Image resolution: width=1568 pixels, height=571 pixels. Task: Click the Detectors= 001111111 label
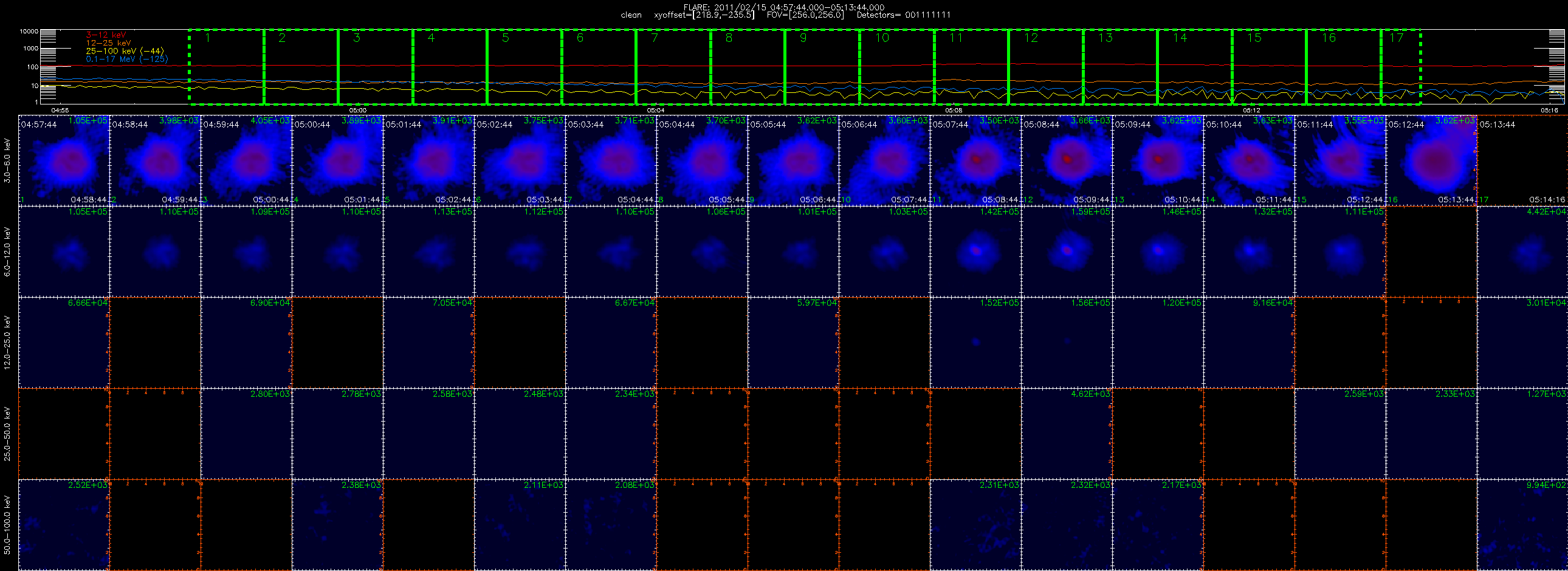click(x=903, y=15)
